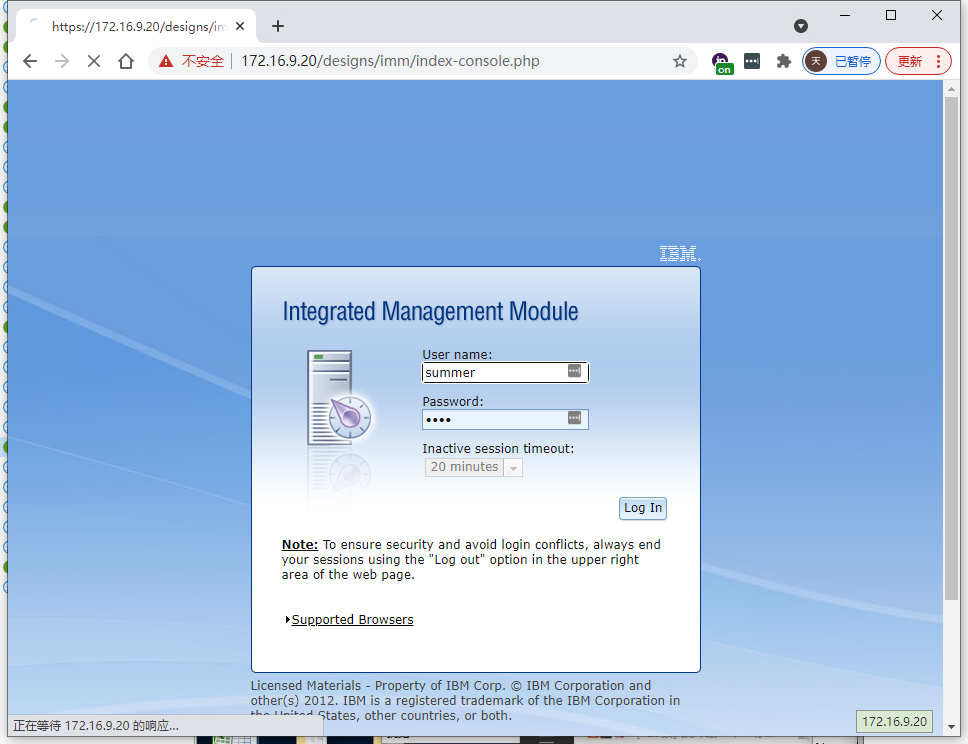This screenshot has height=744, width=968.
Task: Click the scrollbar down arrow
Action: pos(951,727)
